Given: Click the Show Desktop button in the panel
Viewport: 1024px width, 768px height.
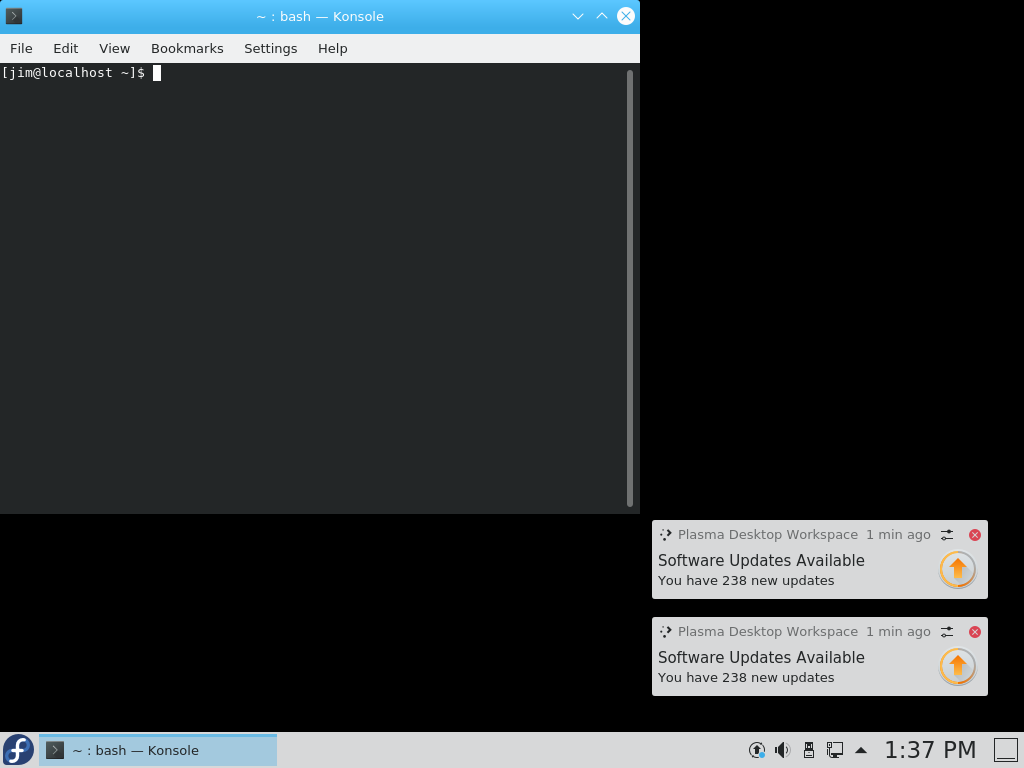Looking at the screenshot, I should [1006, 750].
